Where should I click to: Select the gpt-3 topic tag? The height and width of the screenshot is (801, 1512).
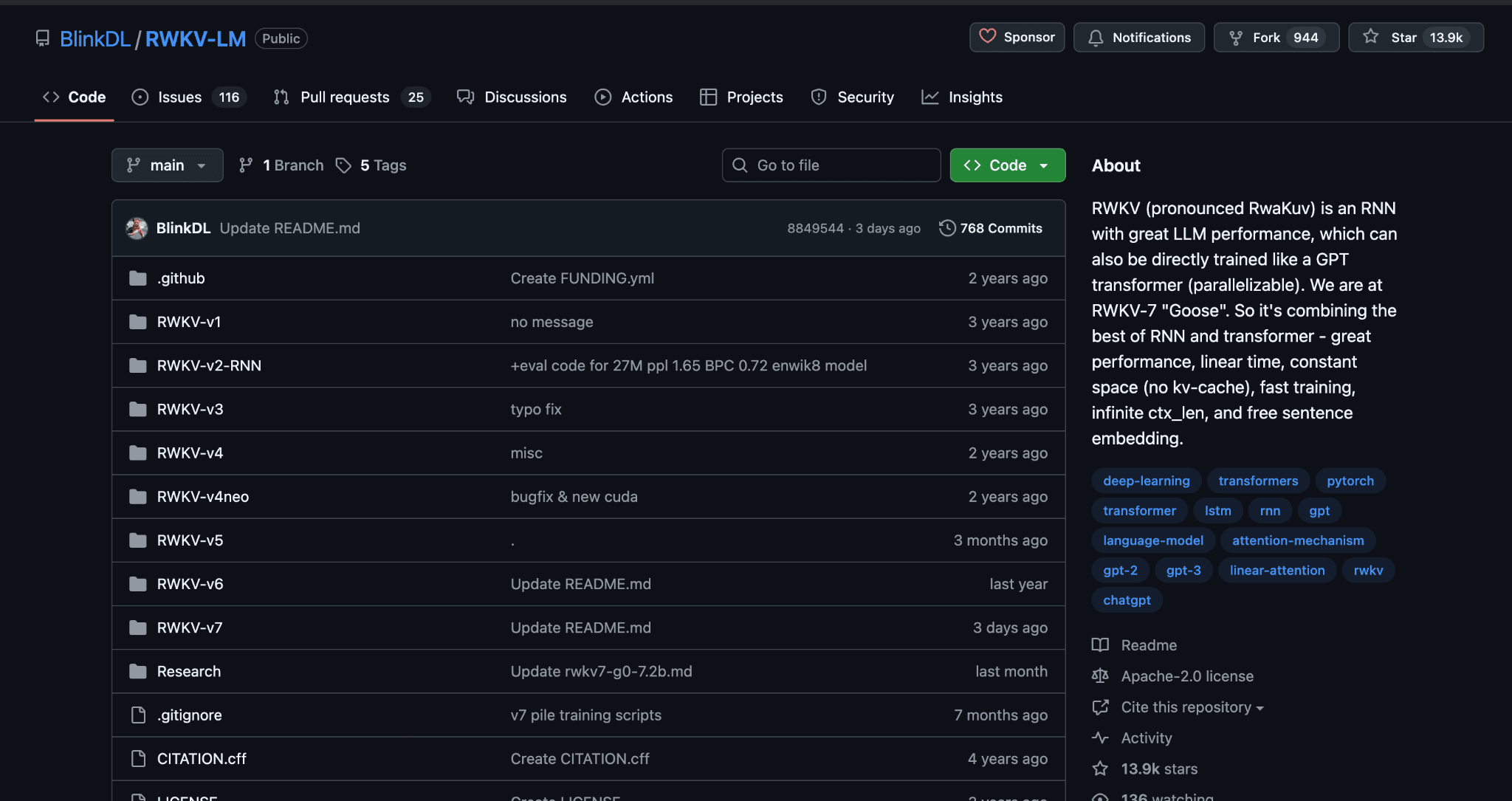point(1183,570)
